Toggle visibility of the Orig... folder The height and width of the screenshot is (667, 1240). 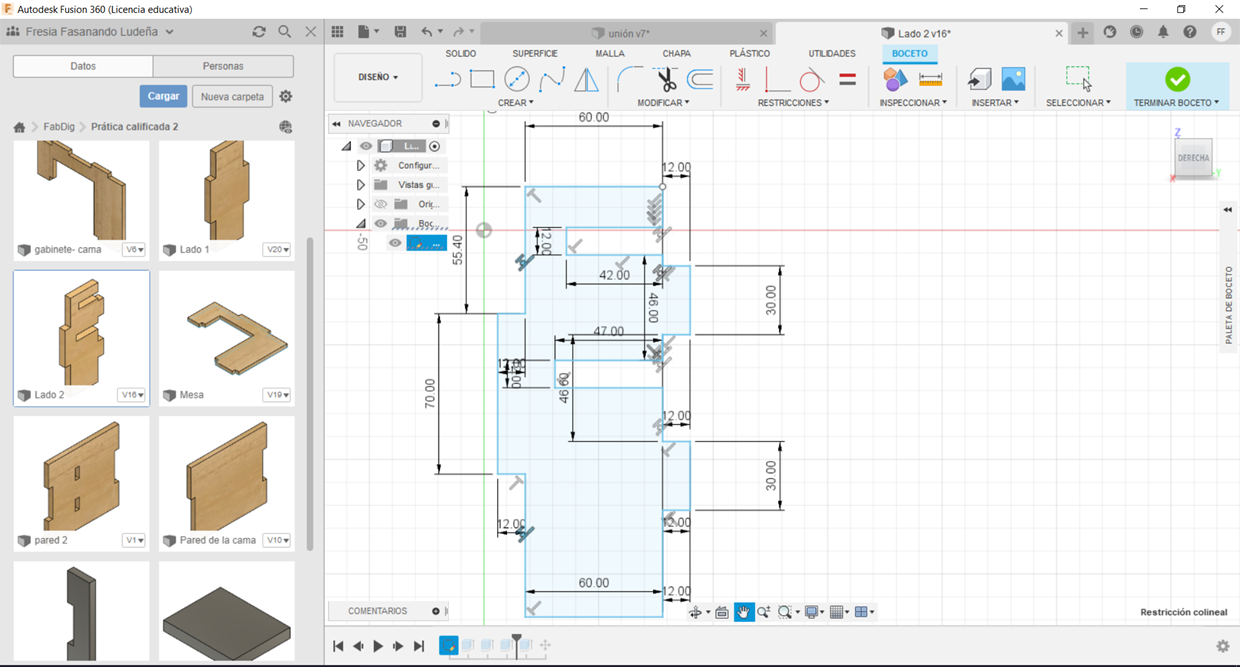[x=381, y=204]
